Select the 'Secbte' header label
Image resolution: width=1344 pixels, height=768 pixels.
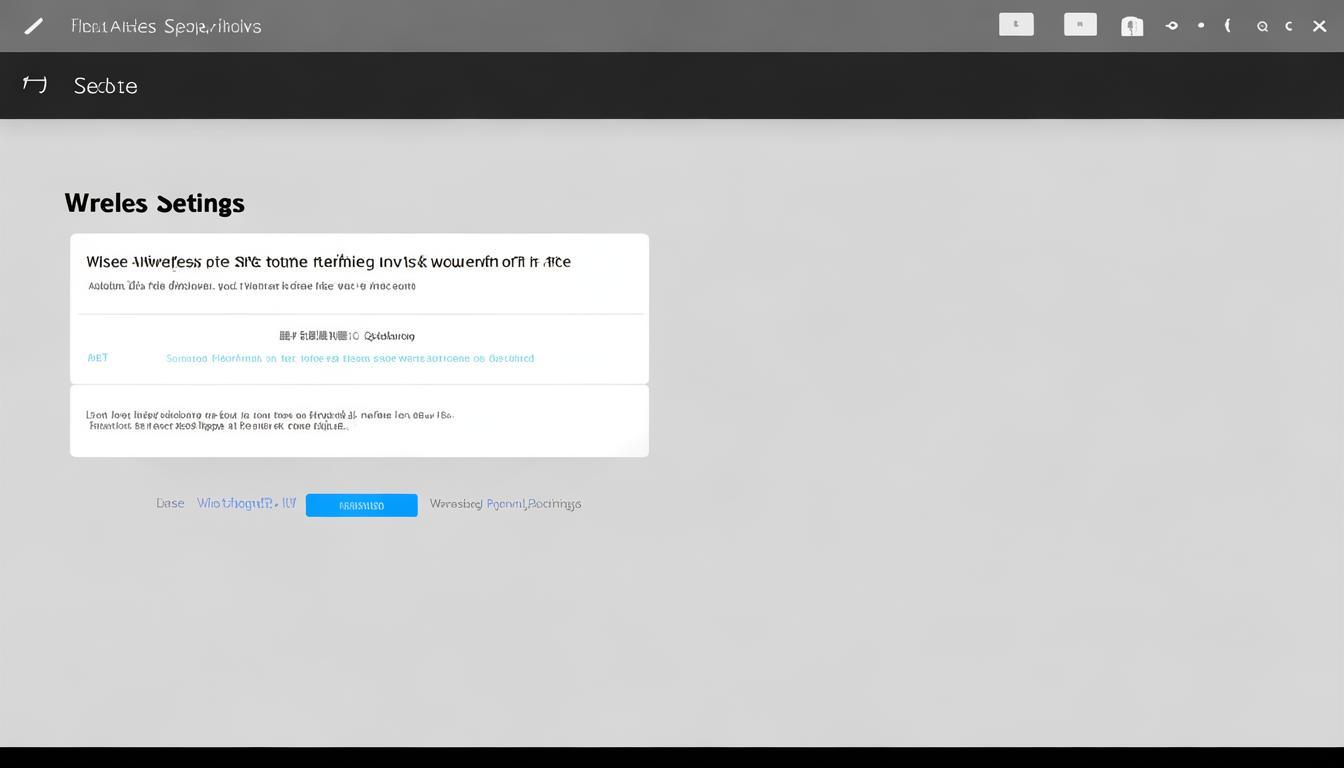tap(105, 86)
